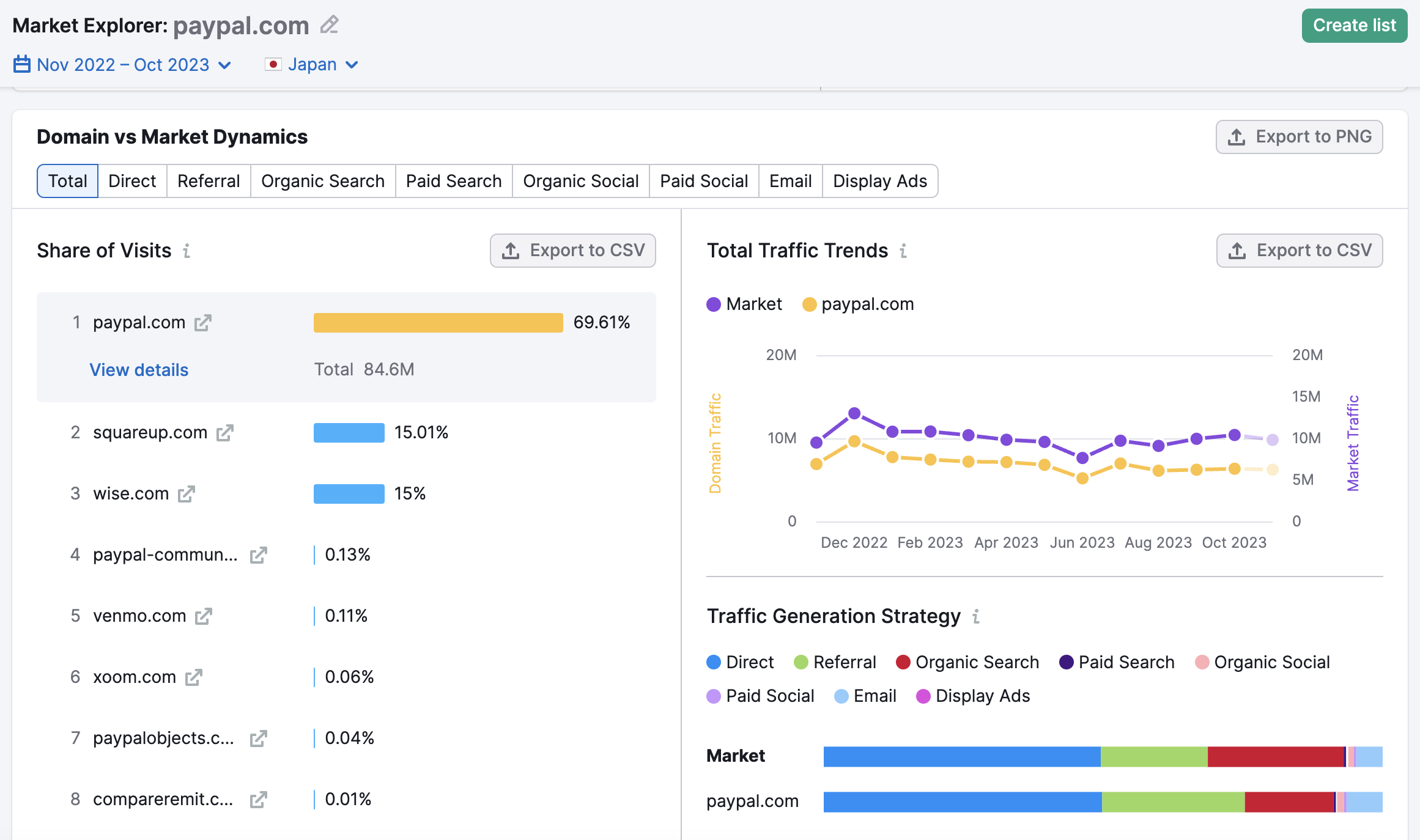The height and width of the screenshot is (840, 1420).
Task: Click the Display Ads color swatch
Action: (923, 696)
